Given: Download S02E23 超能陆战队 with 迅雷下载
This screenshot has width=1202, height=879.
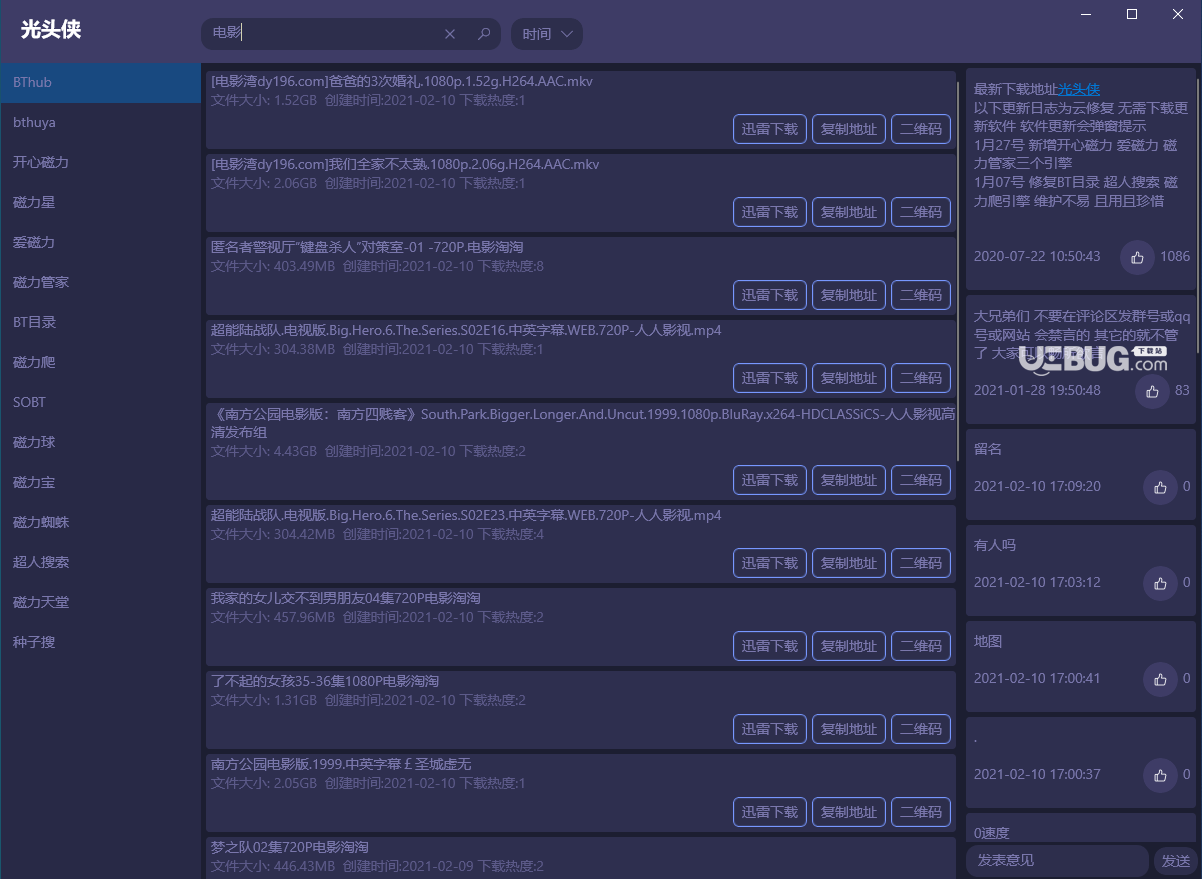Looking at the screenshot, I should pos(770,563).
